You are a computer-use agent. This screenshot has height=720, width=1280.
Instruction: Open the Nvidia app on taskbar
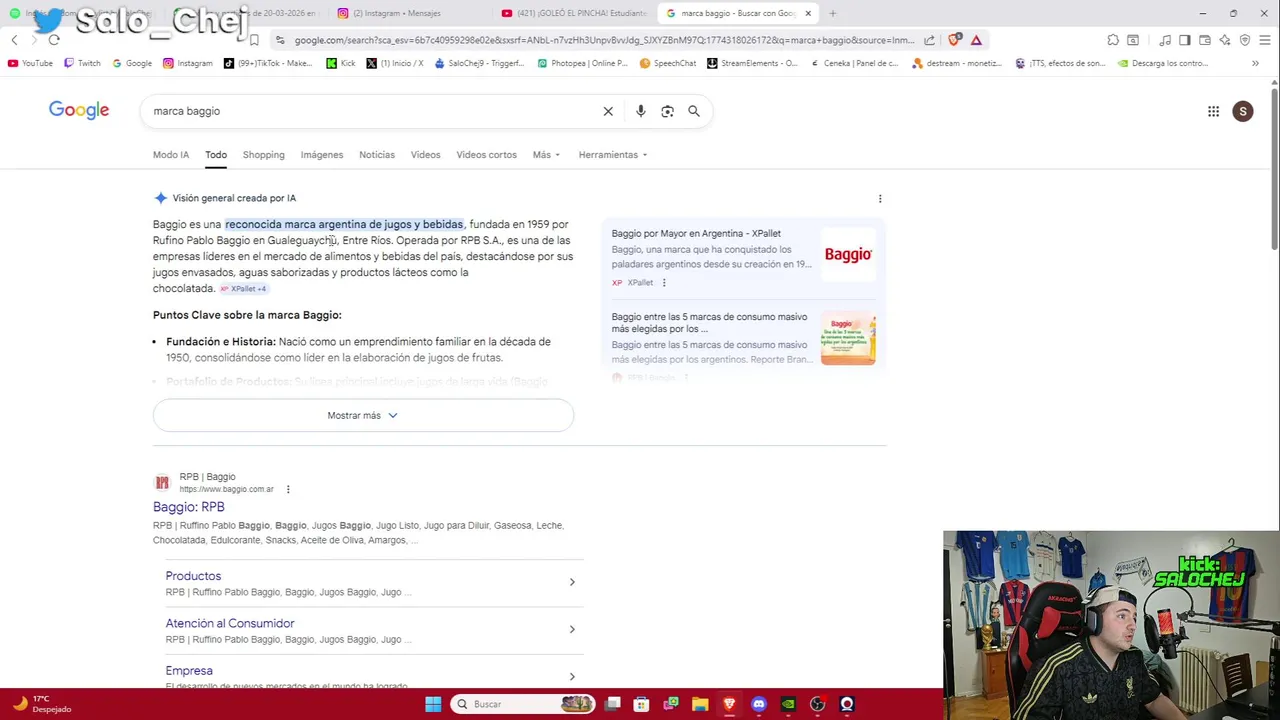click(x=788, y=704)
